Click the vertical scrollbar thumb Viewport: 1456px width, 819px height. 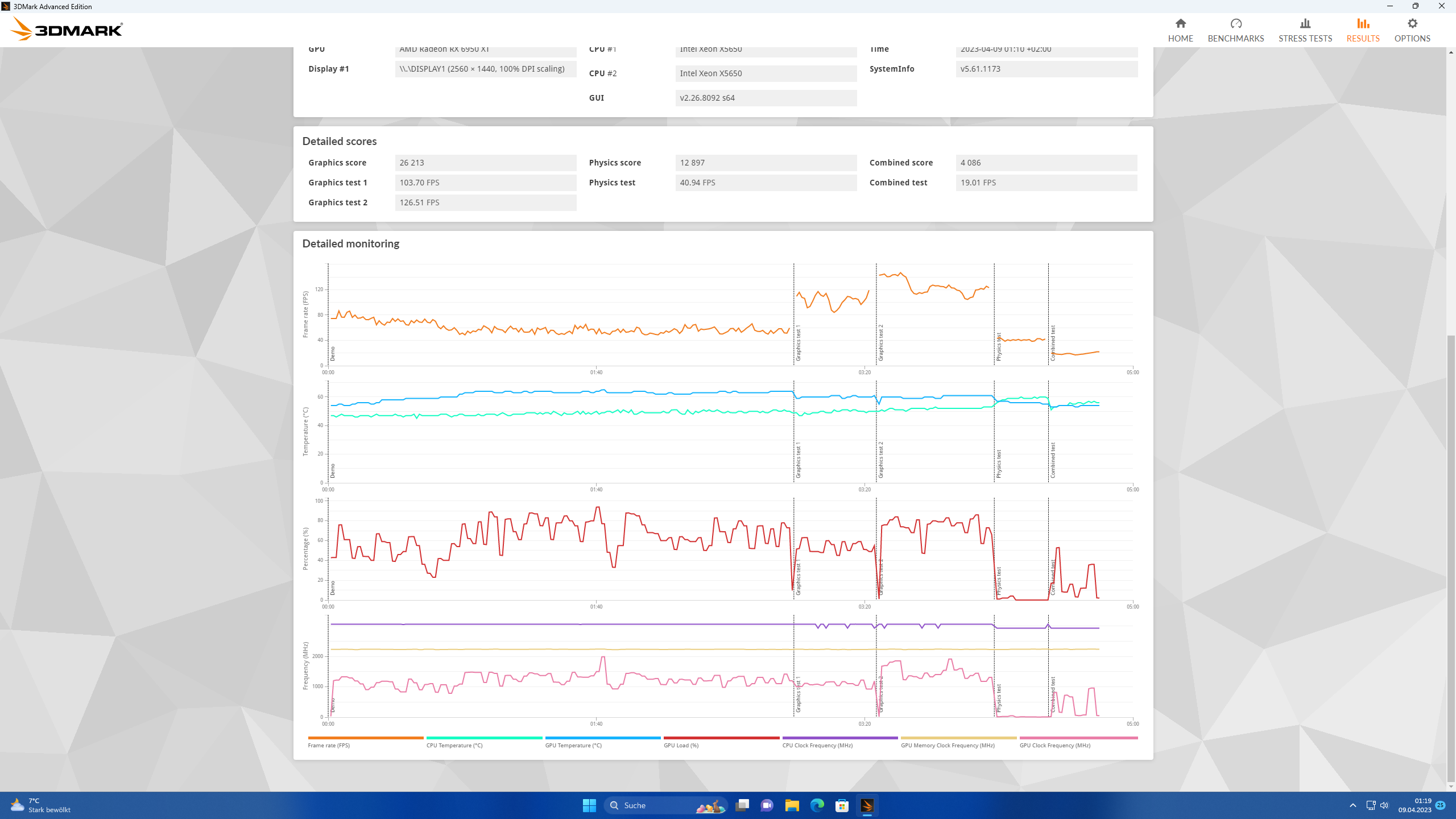tap(1451, 557)
